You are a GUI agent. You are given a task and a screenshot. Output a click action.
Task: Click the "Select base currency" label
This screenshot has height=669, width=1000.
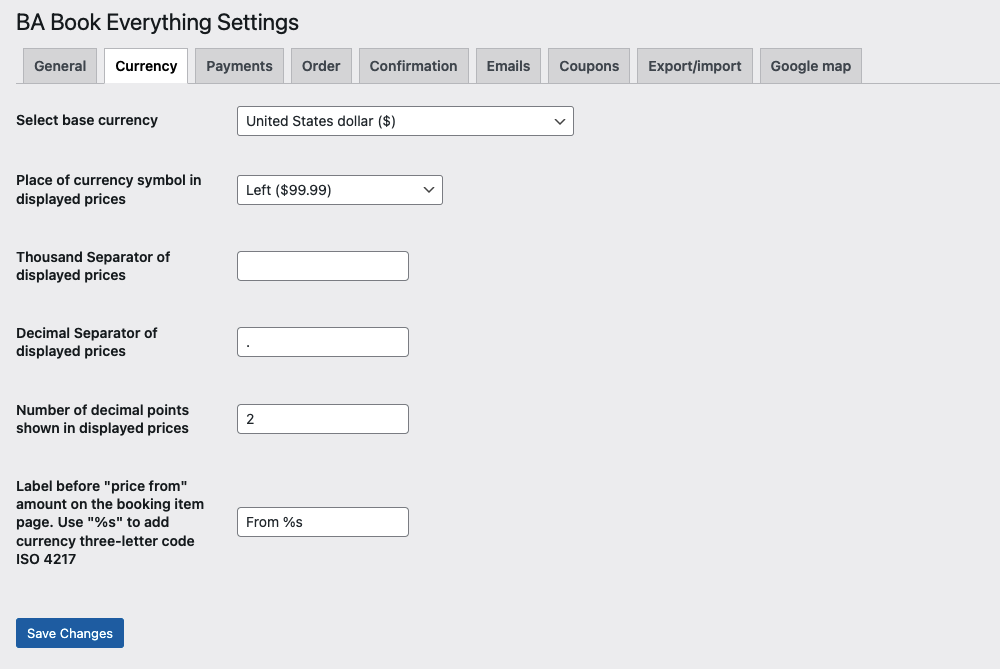click(x=87, y=120)
